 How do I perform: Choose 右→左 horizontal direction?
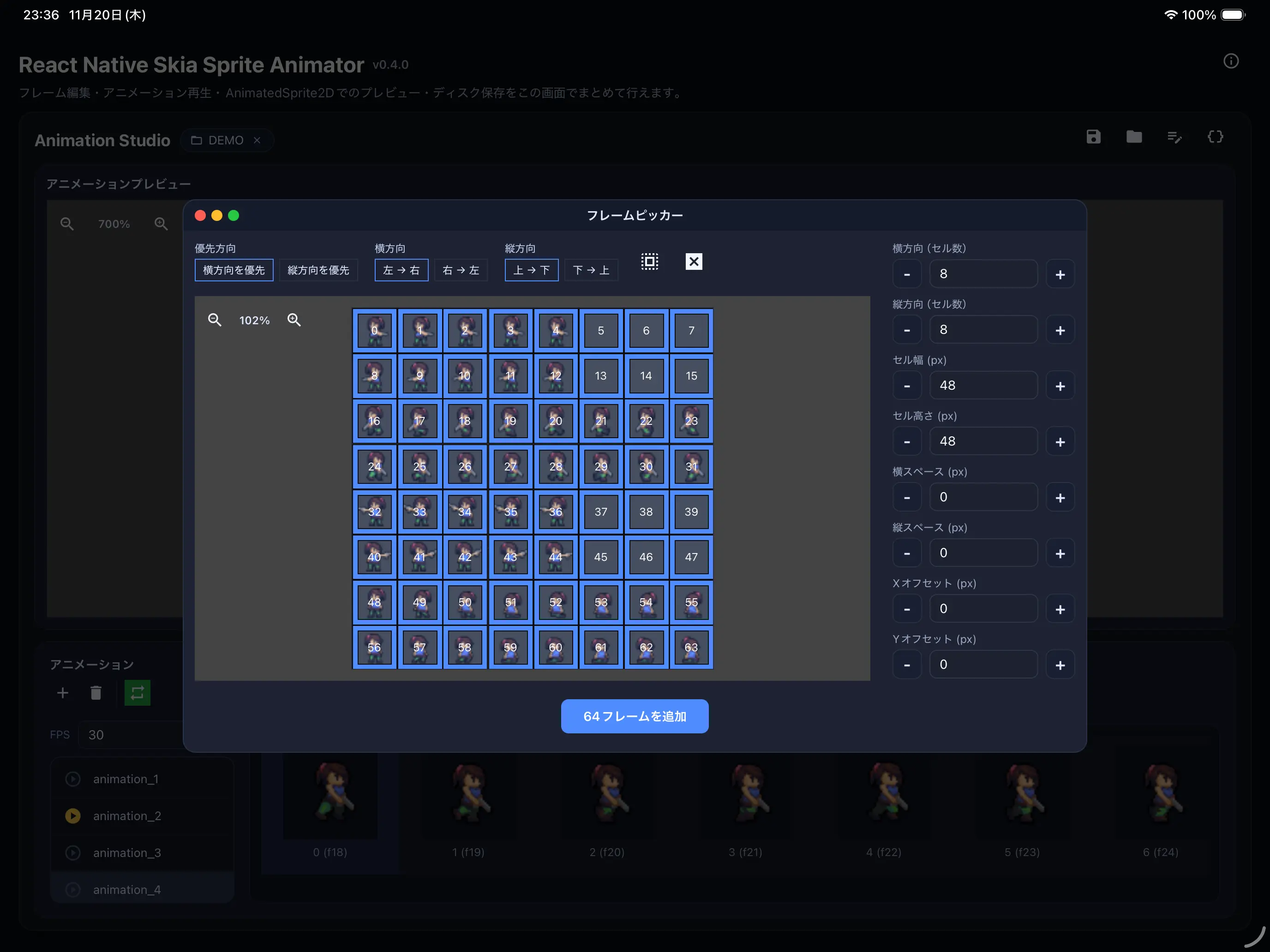[x=461, y=270]
